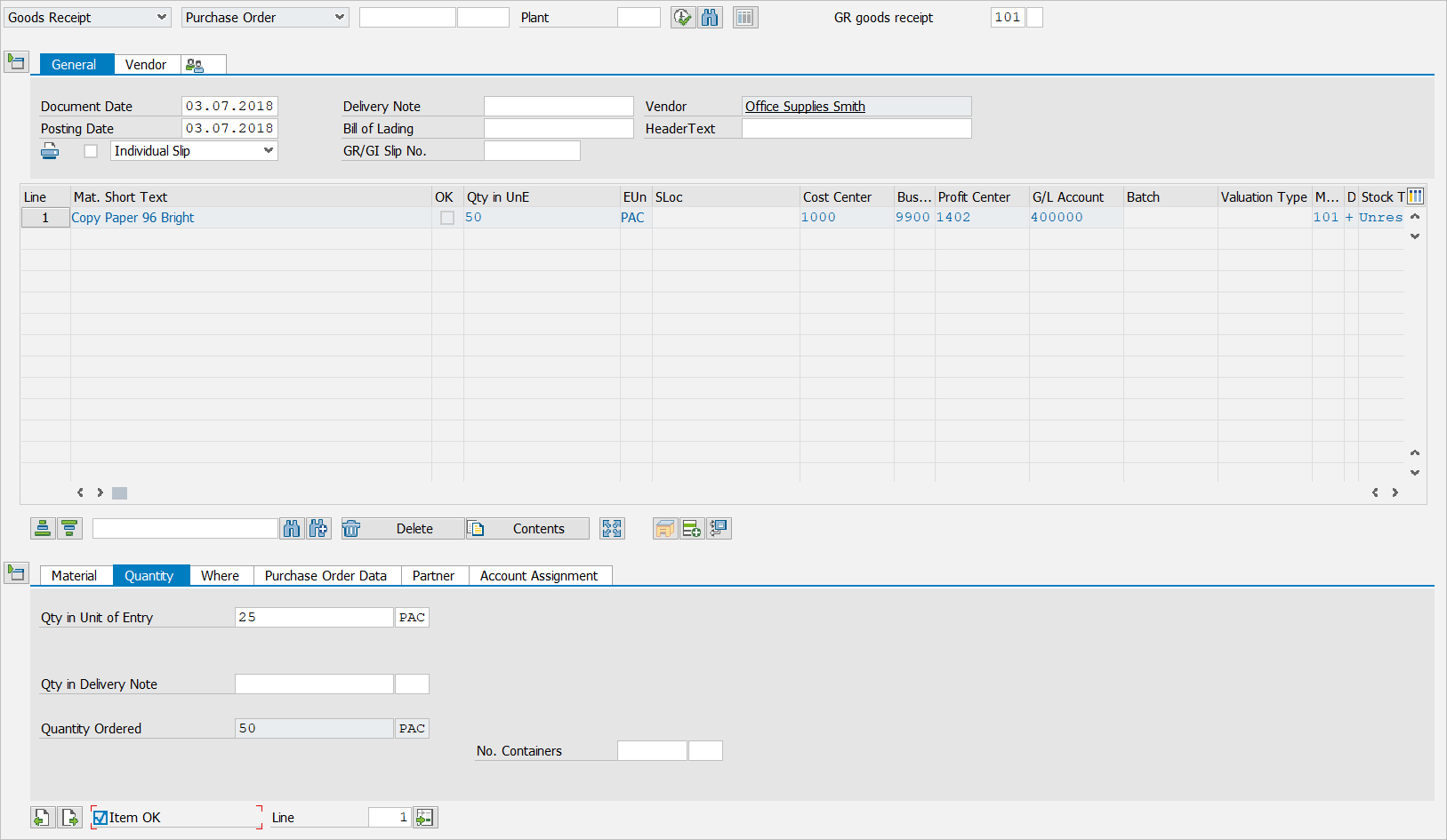Enable the print checkbox beside Individual Slip
Screen dimensions: 1447x840
point(91,151)
